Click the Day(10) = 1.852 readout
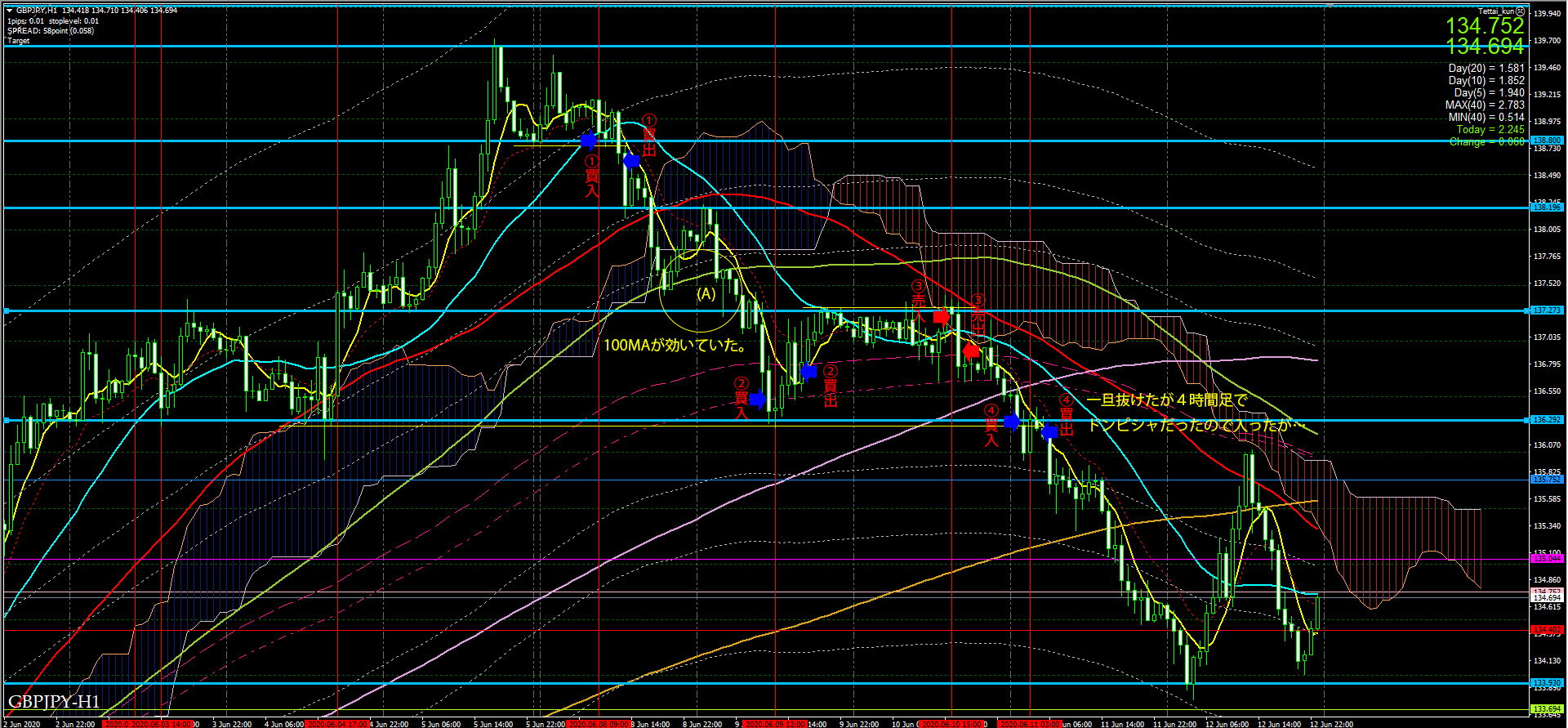1568x728 pixels. (x=1486, y=81)
